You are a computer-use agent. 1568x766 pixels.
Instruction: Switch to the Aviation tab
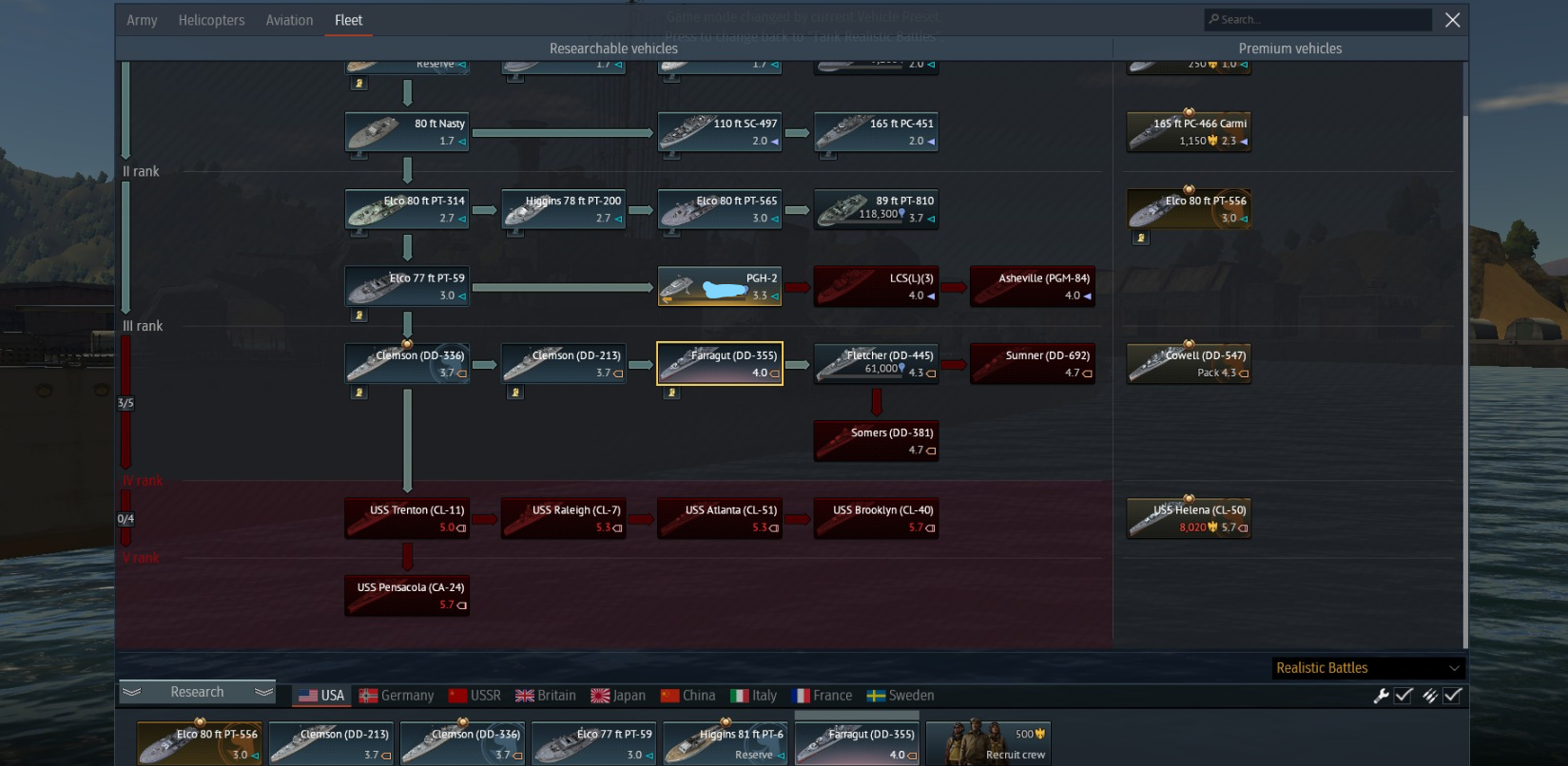tap(289, 20)
